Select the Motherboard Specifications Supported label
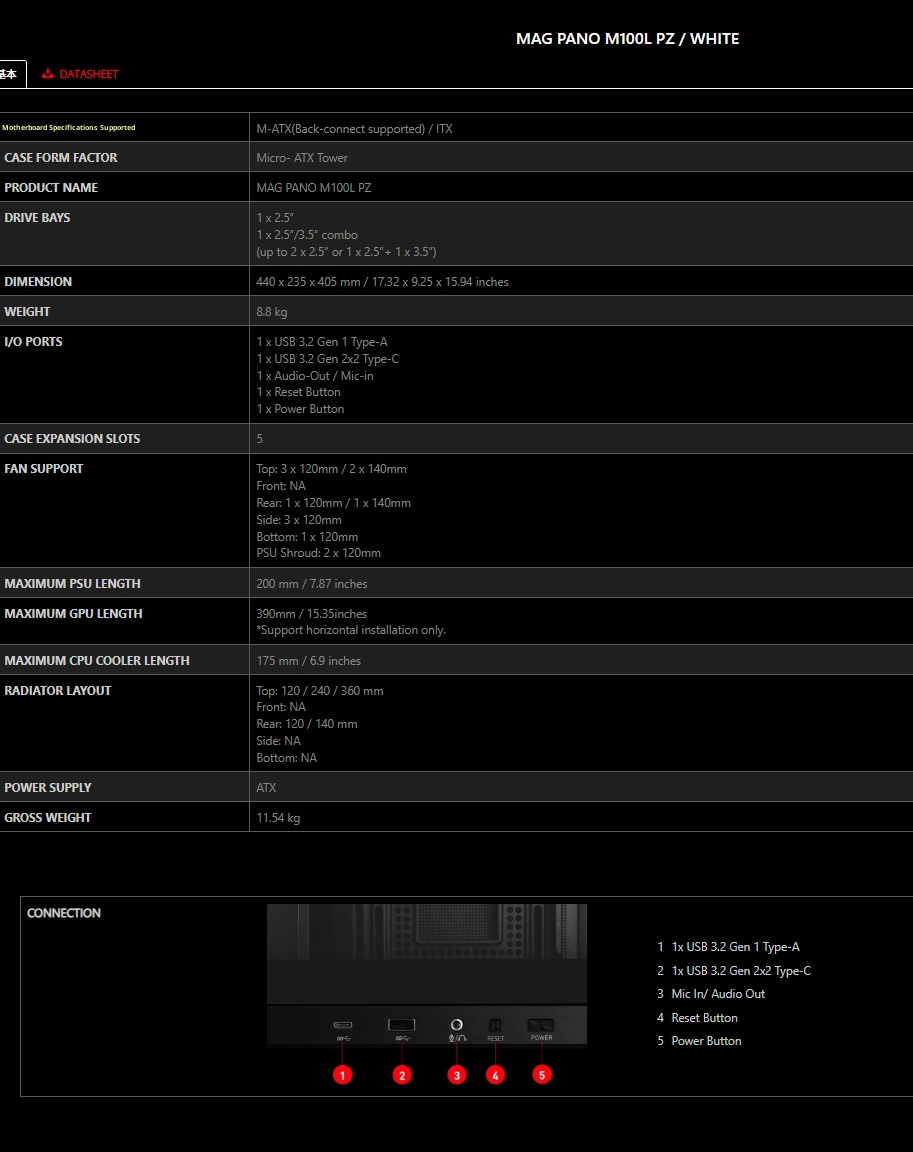 (68, 128)
